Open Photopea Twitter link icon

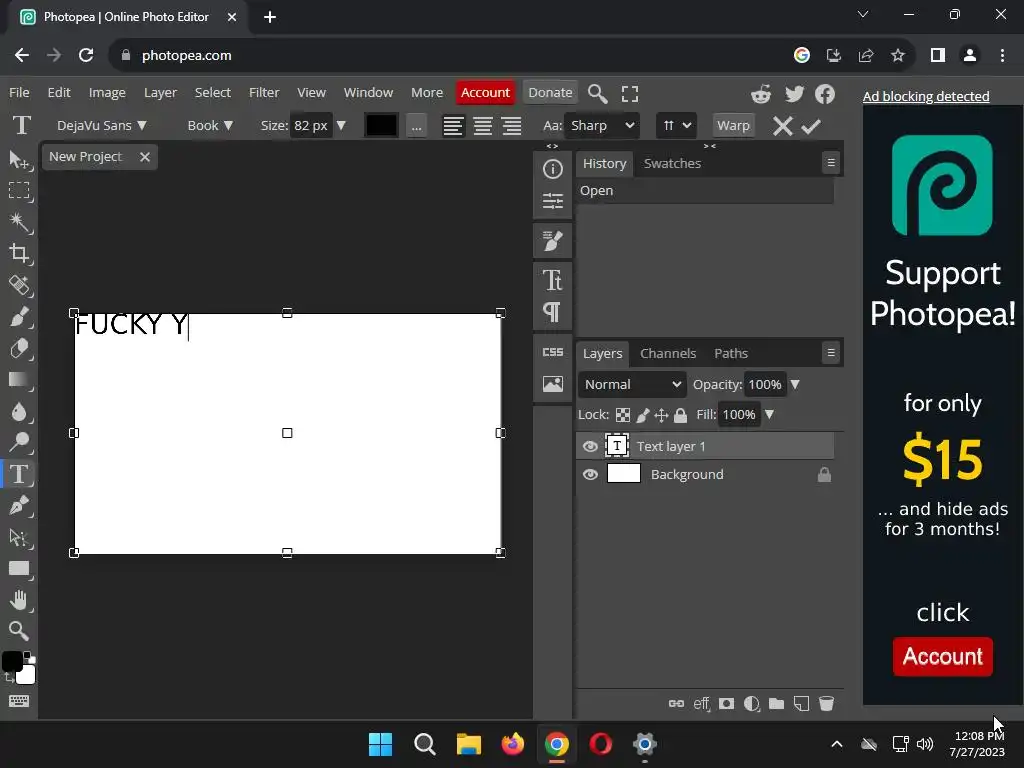(x=794, y=94)
